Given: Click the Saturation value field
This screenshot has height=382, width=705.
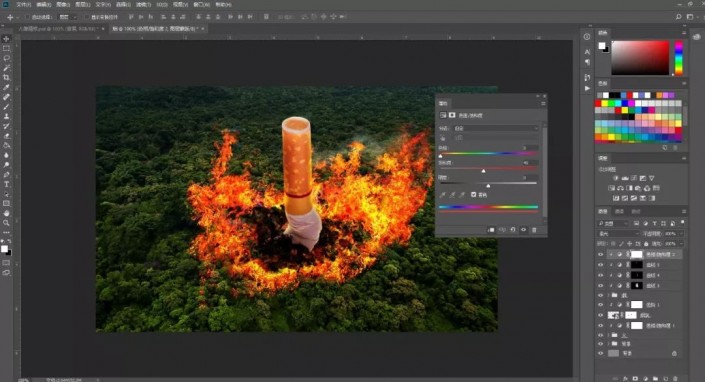Looking at the screenshot, I should (529, 163).
